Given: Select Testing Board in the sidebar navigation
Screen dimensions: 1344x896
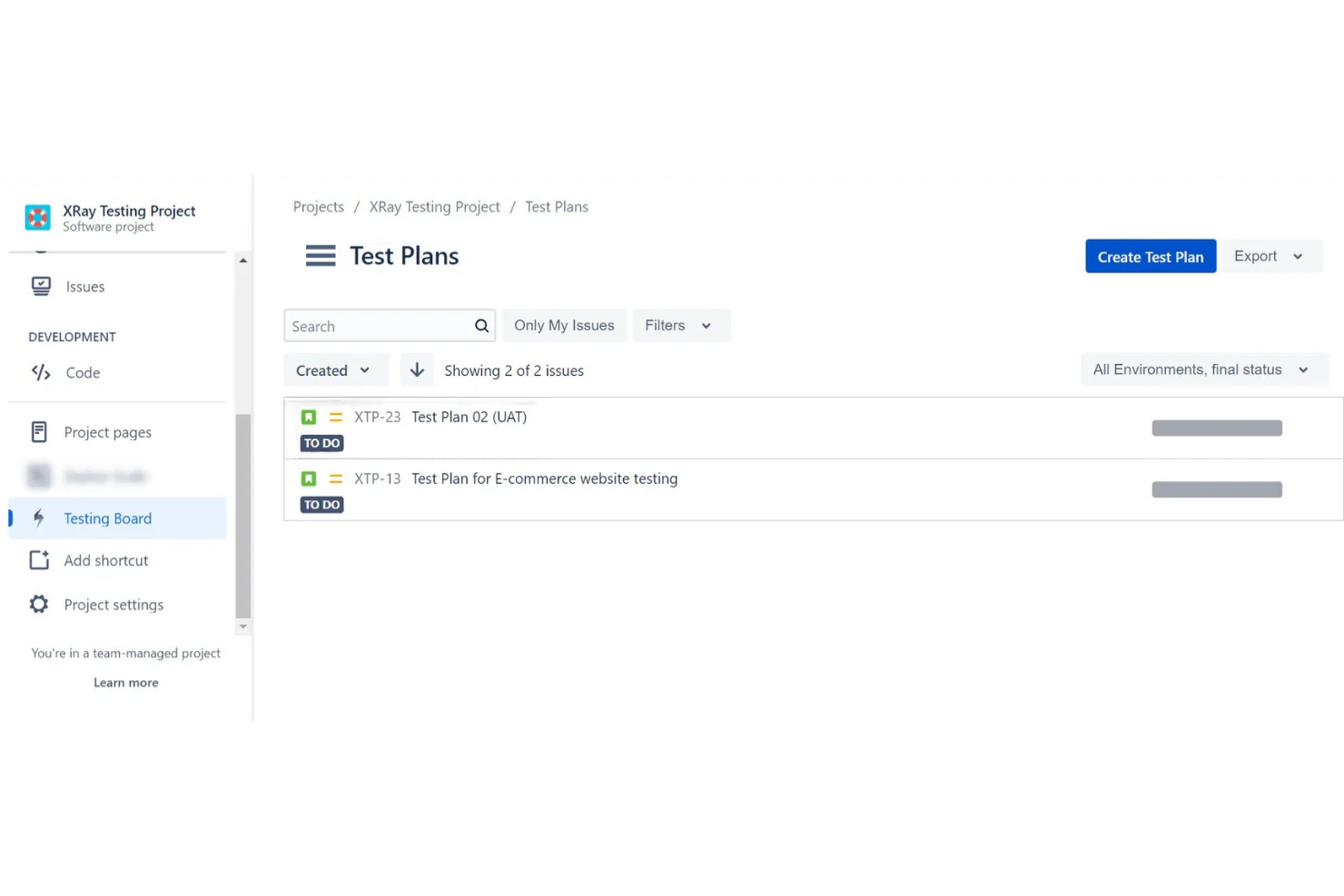Looking at the screenshot, I should click(x=107, y=518).
